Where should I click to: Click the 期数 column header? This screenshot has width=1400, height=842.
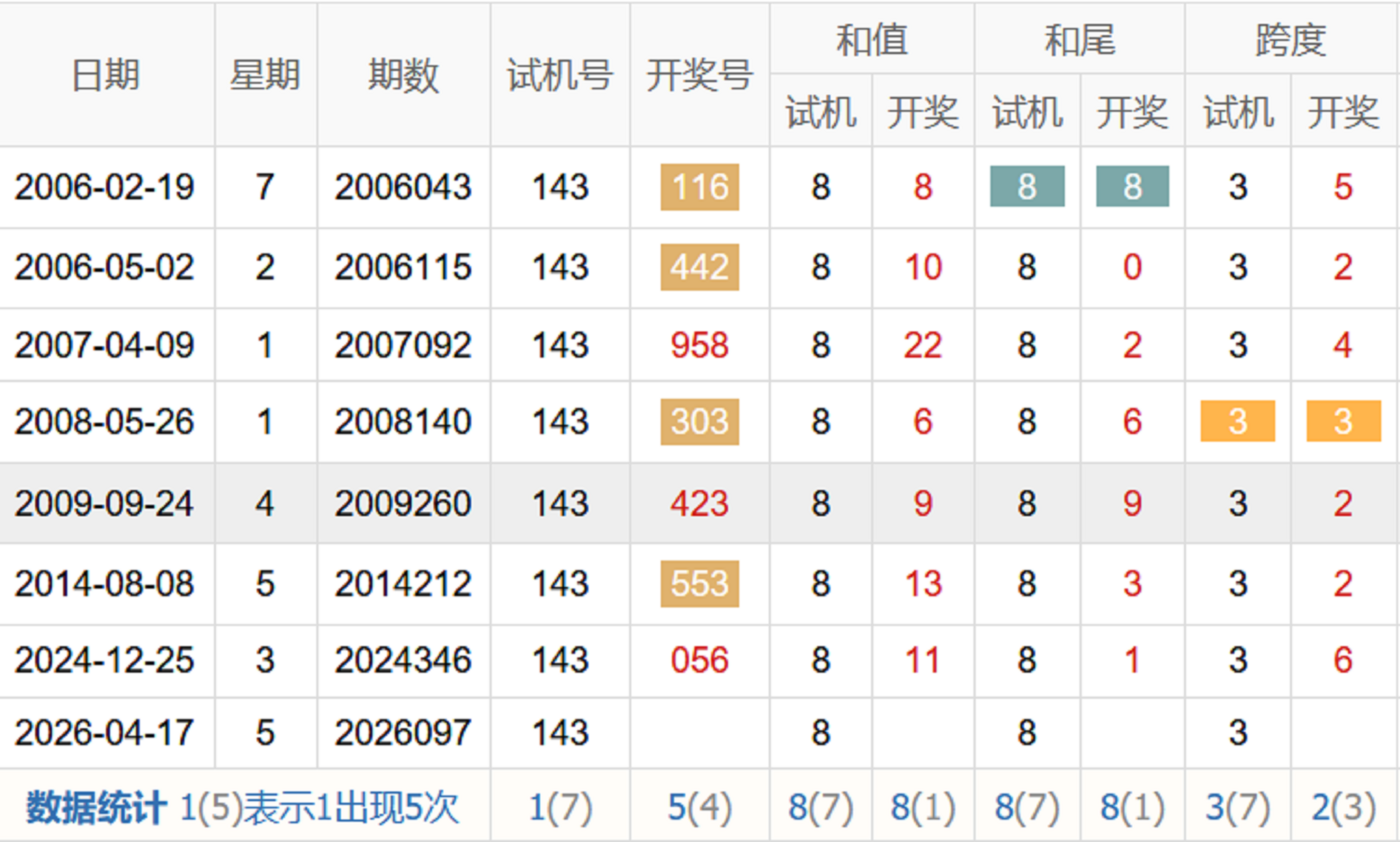click(x=403, y=76)
